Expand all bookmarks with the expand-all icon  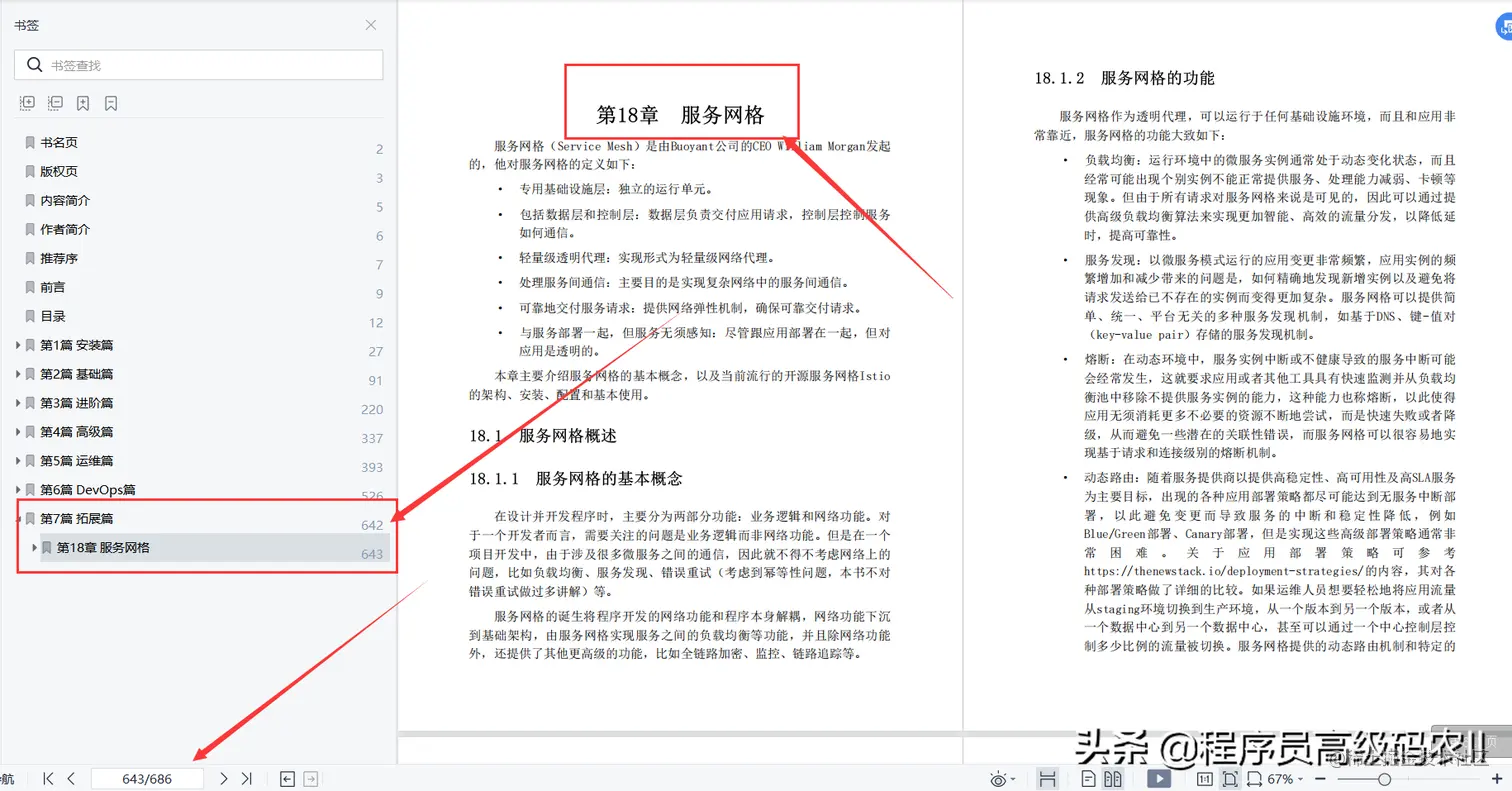click(26, 102)
